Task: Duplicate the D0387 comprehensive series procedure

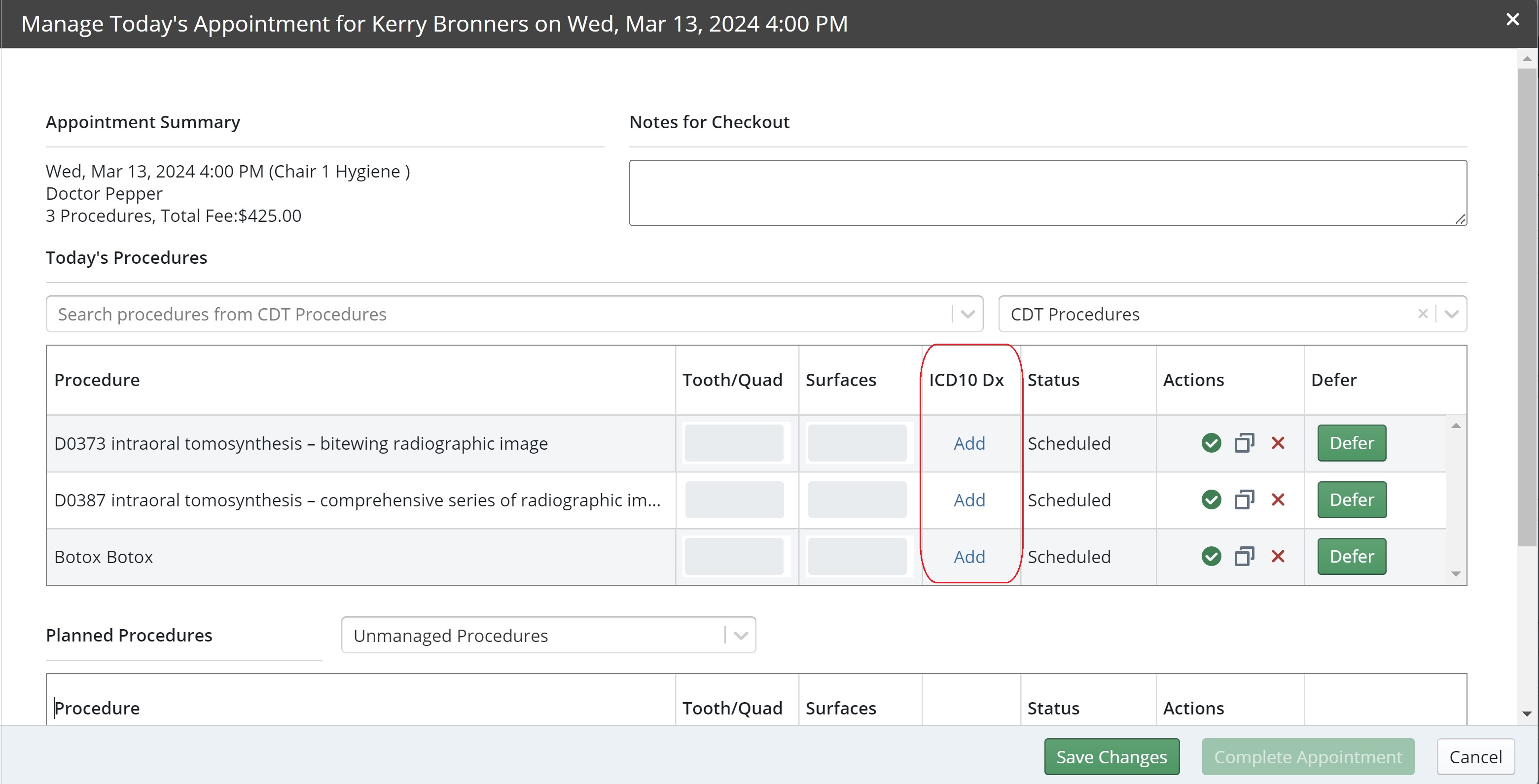Action: (x=1245, y=499)
